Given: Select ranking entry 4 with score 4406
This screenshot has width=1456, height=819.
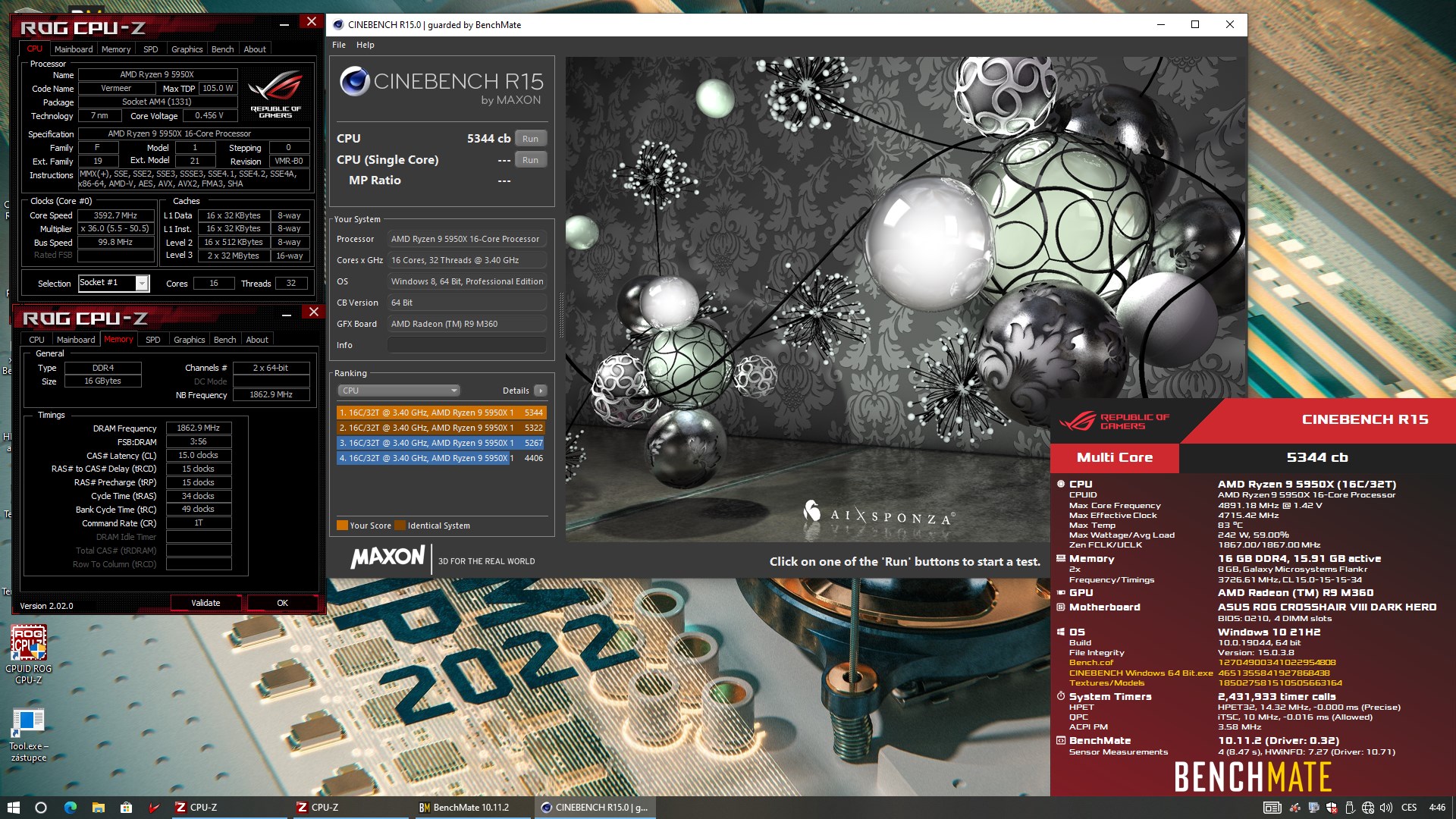Looking at the screenshot, I should pyautogui.click(x=441, y=458).
